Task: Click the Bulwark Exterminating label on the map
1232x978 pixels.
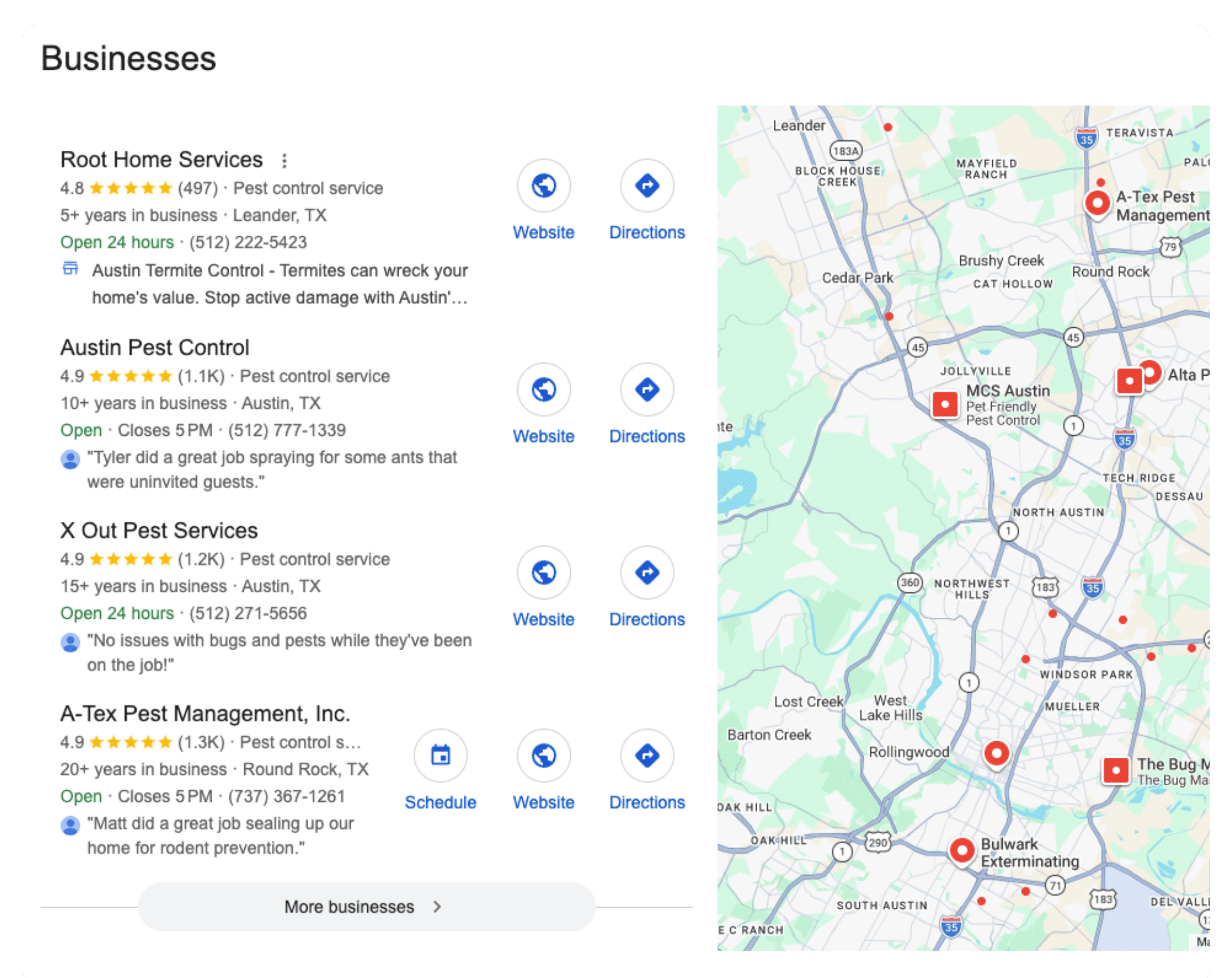Action: coord(1030,853)
